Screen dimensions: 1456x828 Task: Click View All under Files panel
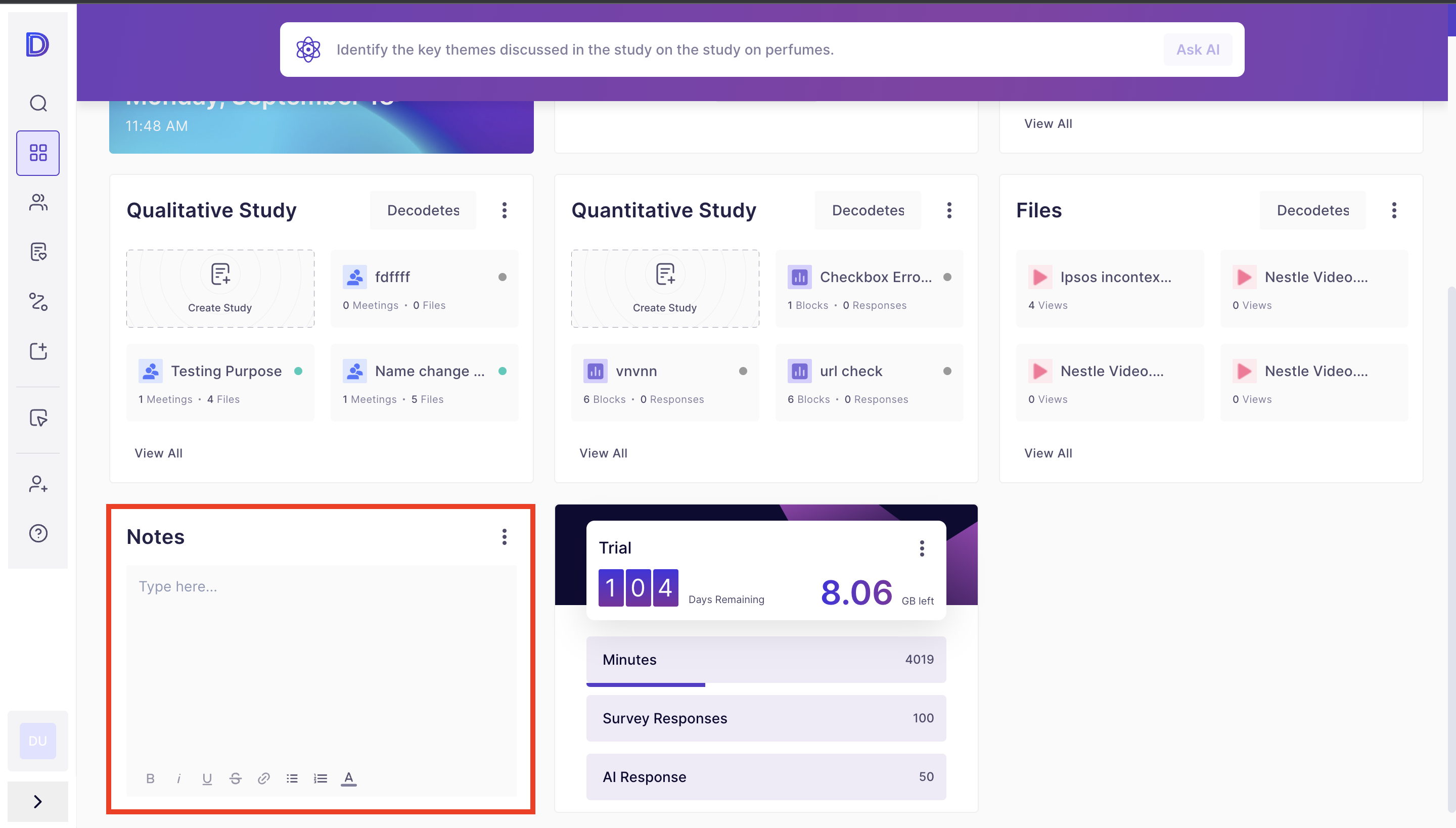click(1048, 453)
